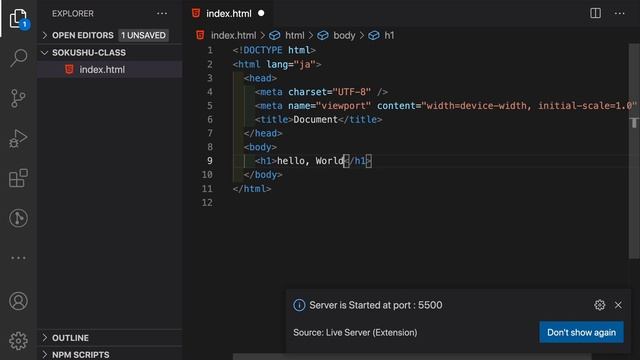Viewport: 640px width, 360px height.
Task: Open the Git Graph activity icon
Action: (18, 218)
